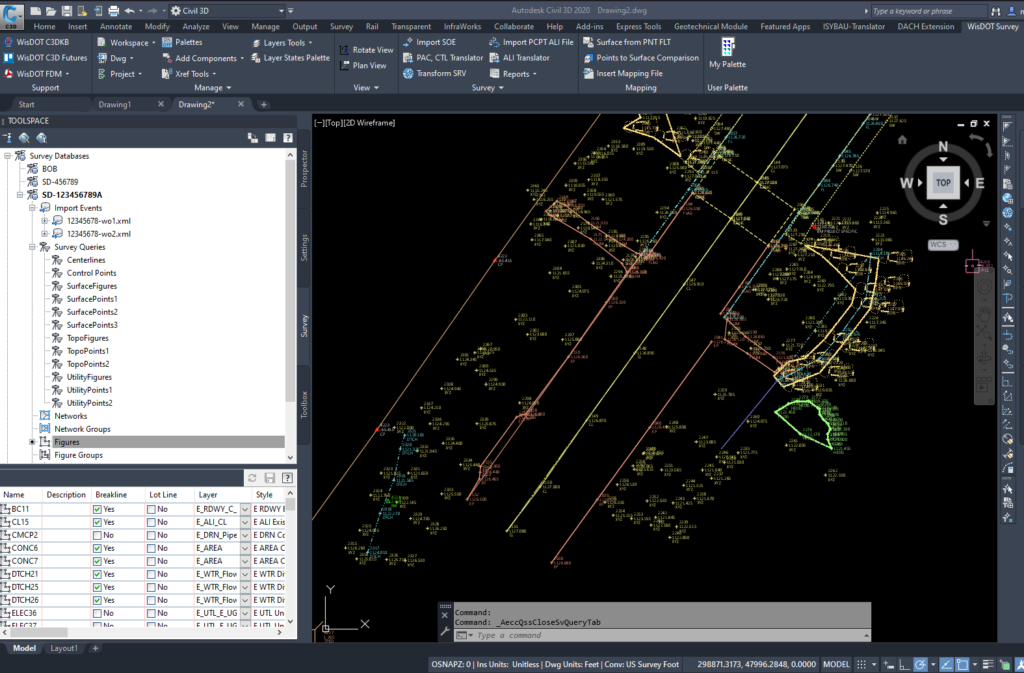Open layer dropdown for BC11 row
This screenshot has height=673, width=1024.
tap(246, 509)
